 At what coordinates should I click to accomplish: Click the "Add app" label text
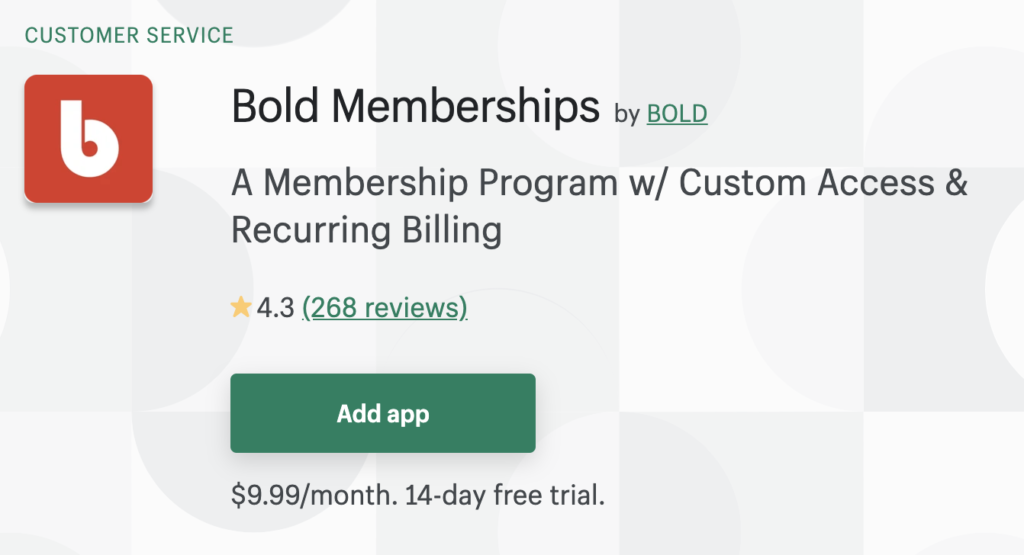[x=383, y=414]
